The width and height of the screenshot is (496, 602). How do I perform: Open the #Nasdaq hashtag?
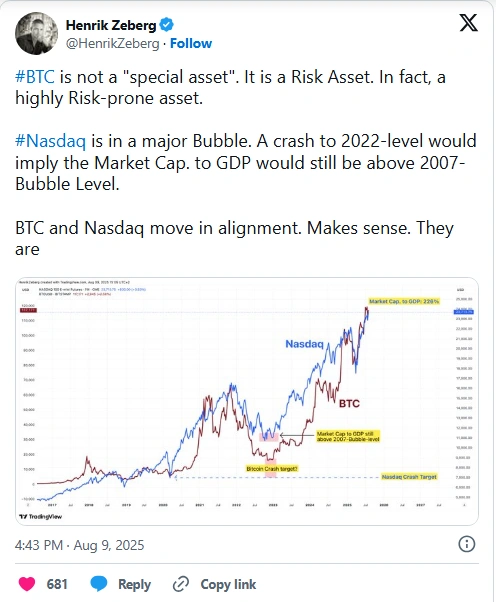click(x=51, y=141)
